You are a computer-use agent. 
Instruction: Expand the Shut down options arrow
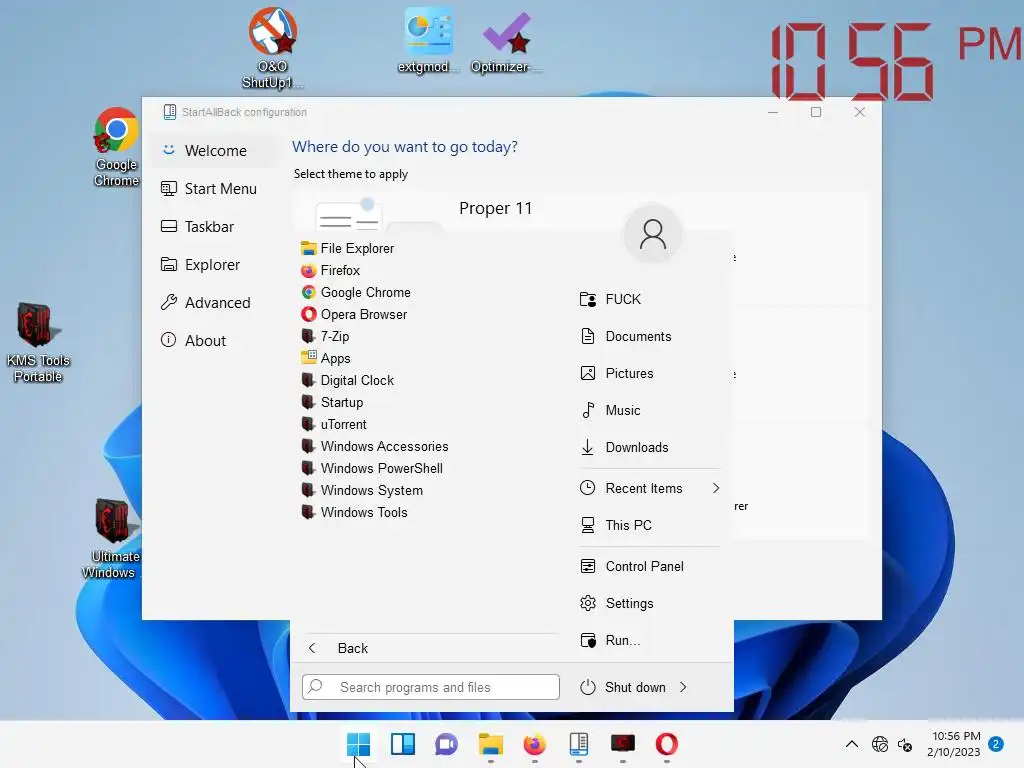click(x=683, y=687)
